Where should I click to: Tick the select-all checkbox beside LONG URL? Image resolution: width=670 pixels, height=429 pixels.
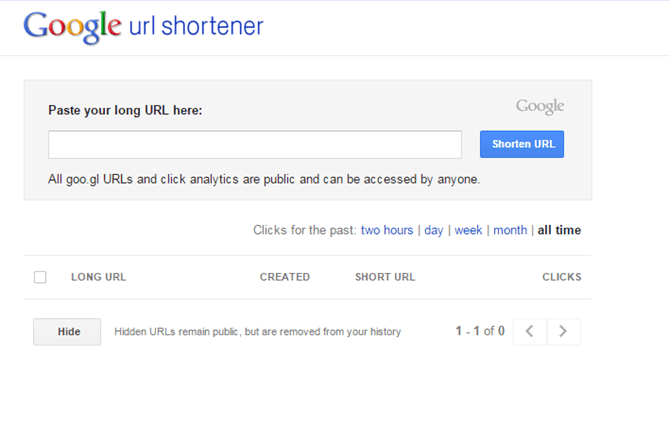(40, 277)
